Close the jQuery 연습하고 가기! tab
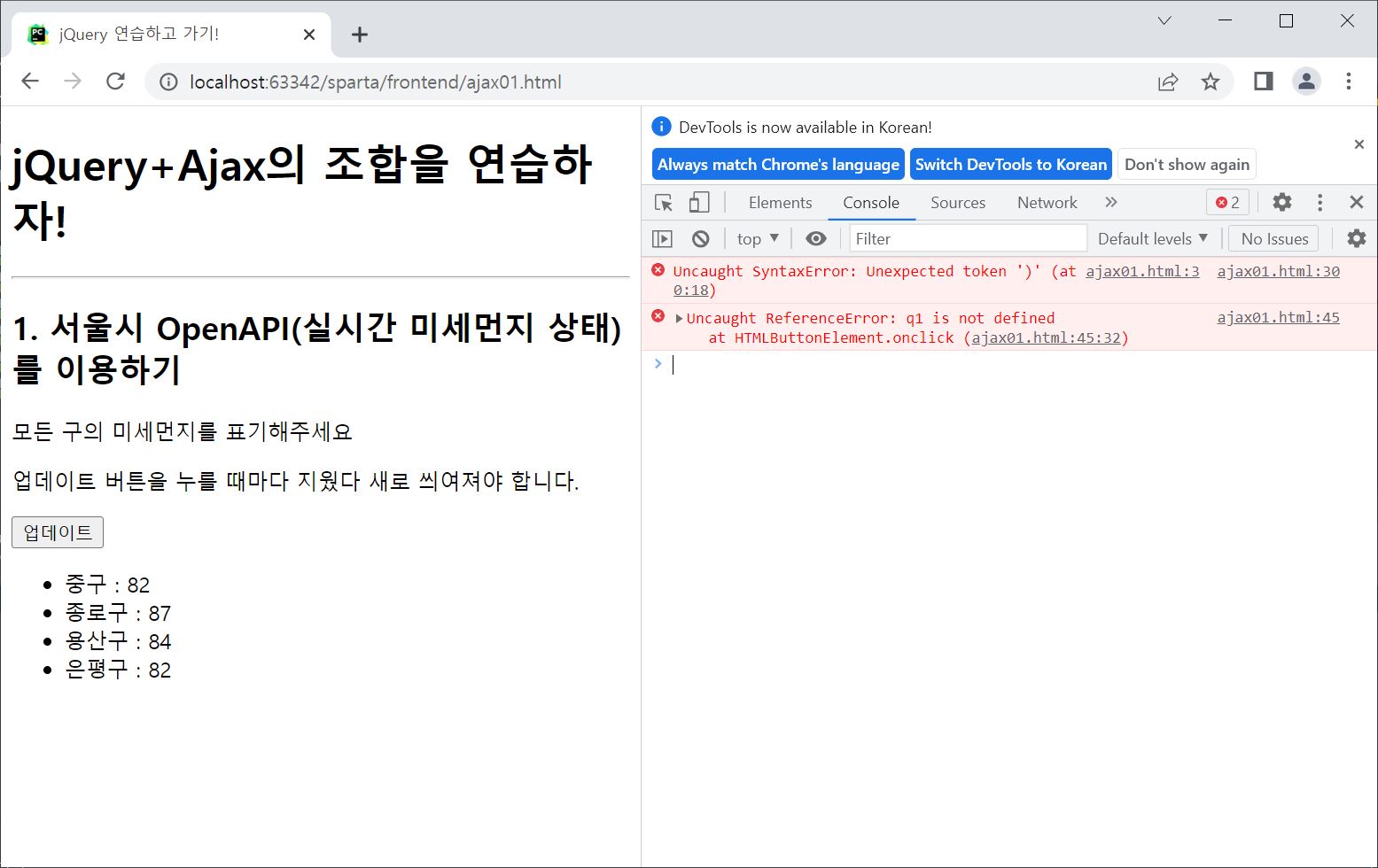This screenshot has height=868, width=1378. (309, 35)
